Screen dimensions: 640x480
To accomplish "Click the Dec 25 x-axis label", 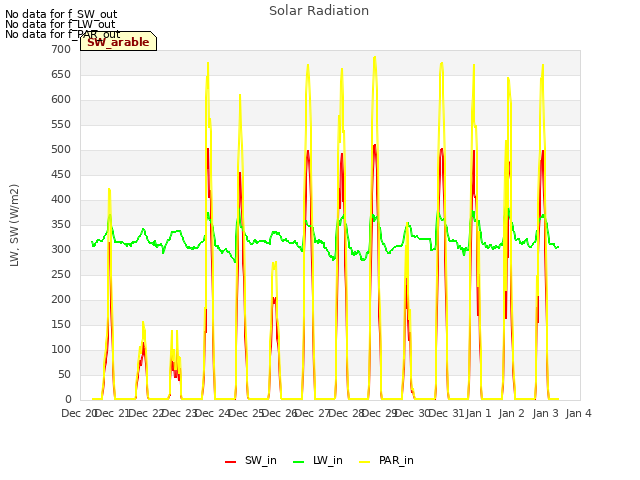I will coord(246,413).
